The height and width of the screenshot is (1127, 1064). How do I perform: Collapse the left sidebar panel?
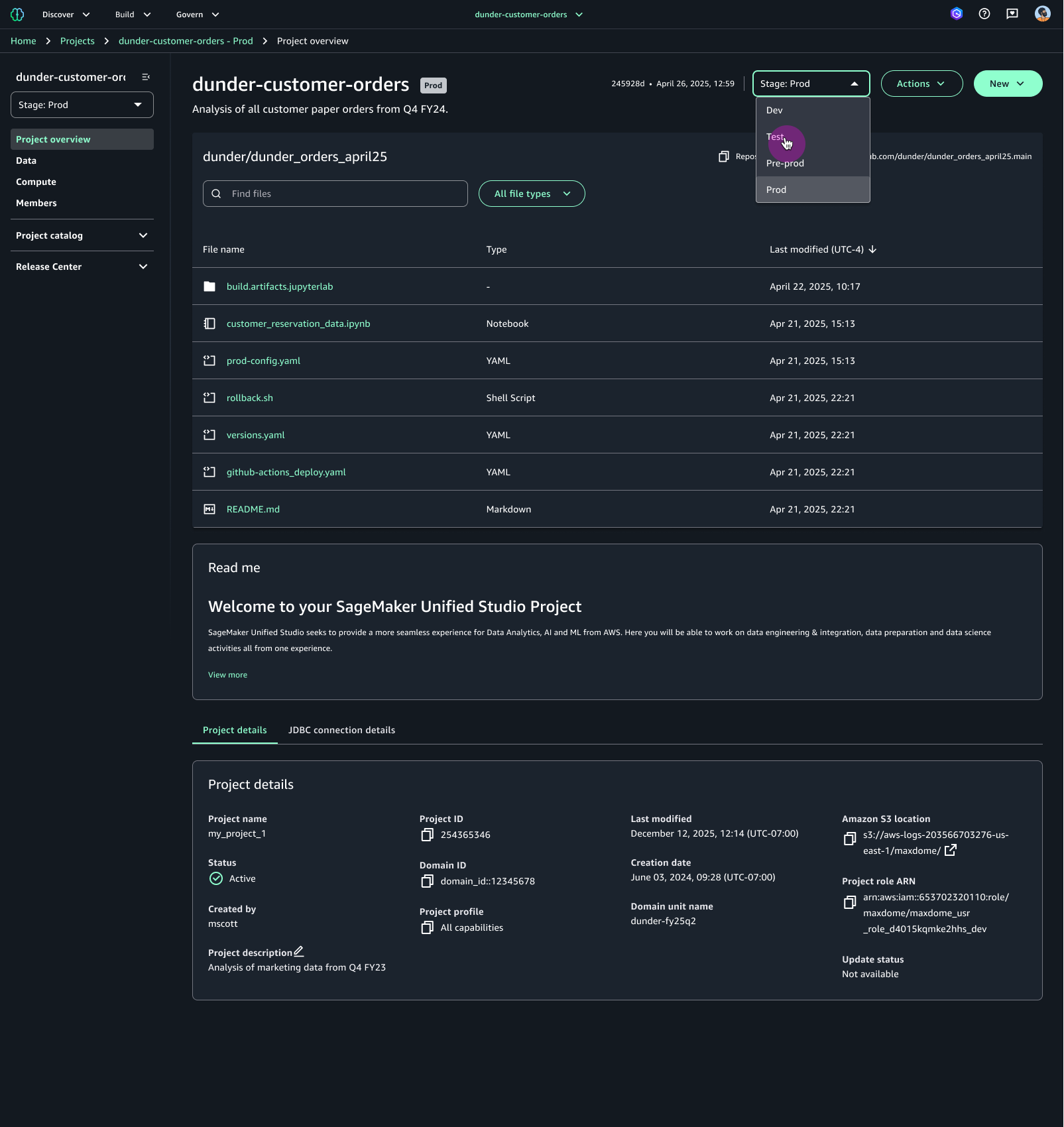coord(145,77)
